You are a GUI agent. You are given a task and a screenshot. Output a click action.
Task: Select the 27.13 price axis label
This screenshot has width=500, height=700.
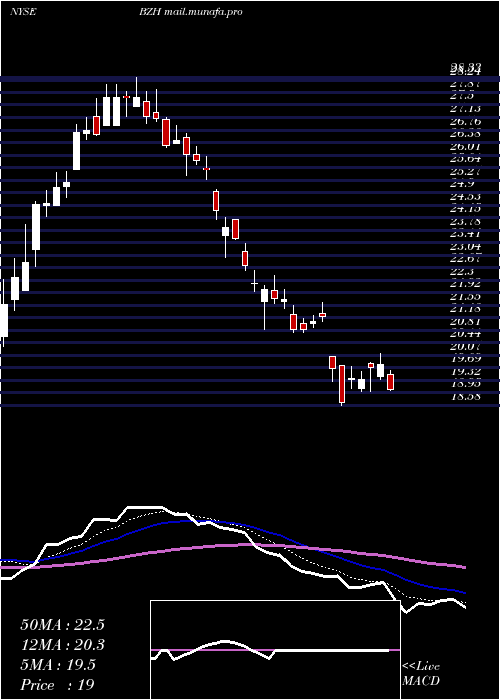pos(465,108)
